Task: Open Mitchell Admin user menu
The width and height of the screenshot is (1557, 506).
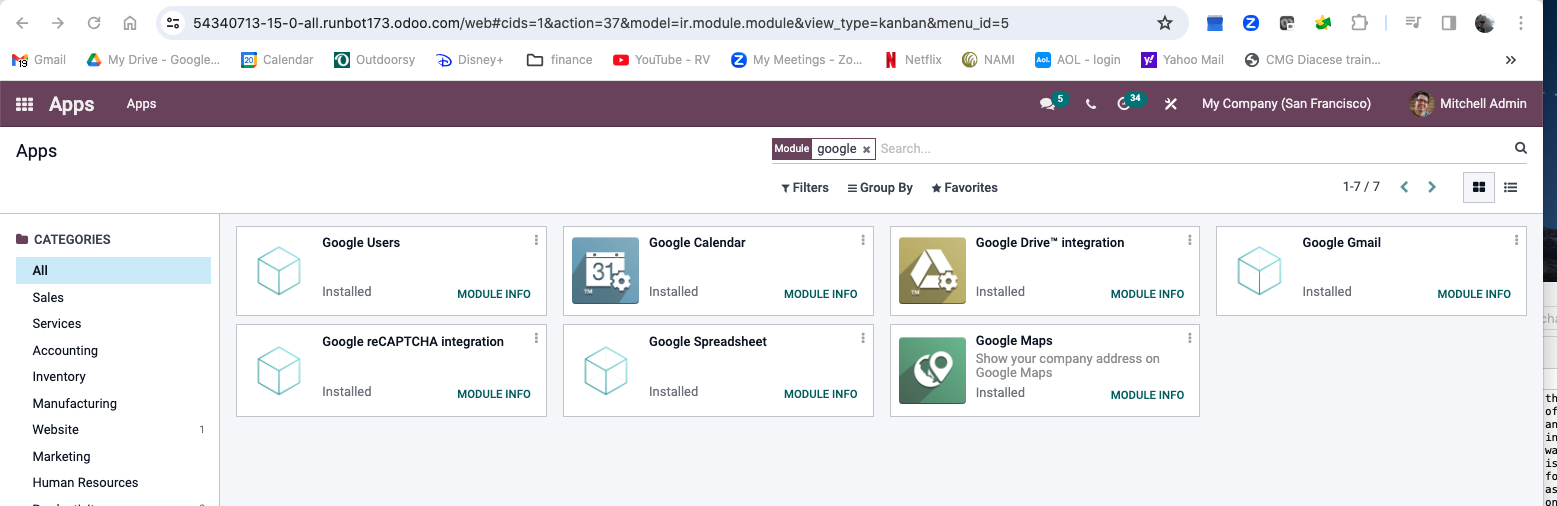Action: [1468, 104]
